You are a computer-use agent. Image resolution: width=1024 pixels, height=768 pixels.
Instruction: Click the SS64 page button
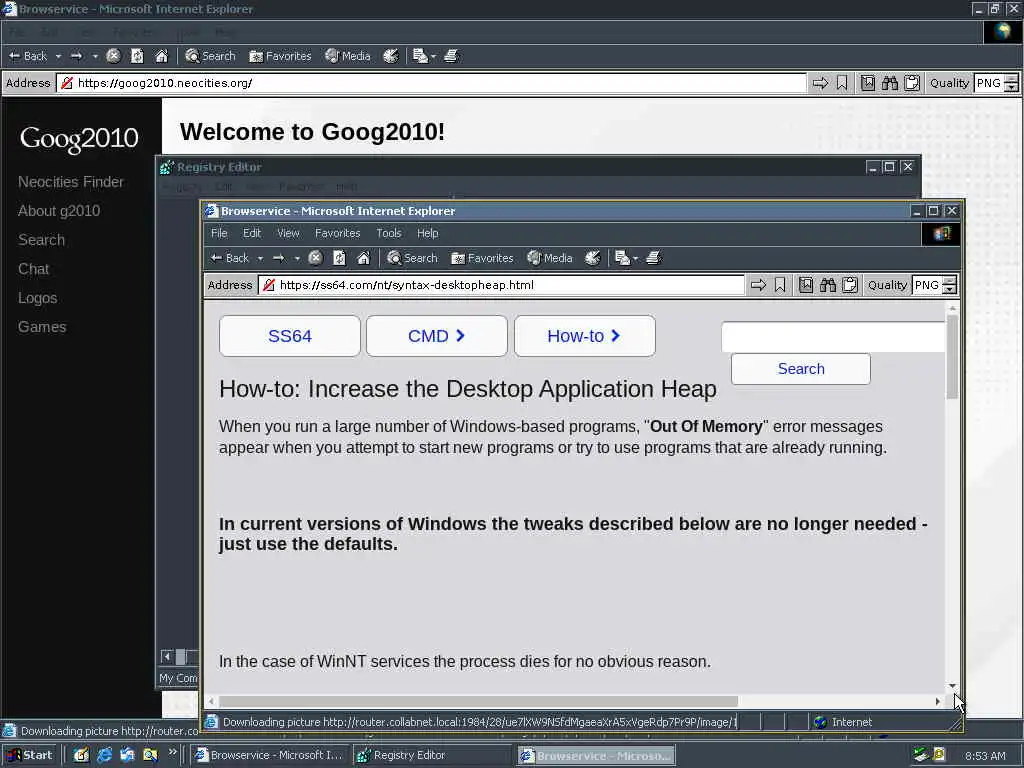[x=290, y=336]
